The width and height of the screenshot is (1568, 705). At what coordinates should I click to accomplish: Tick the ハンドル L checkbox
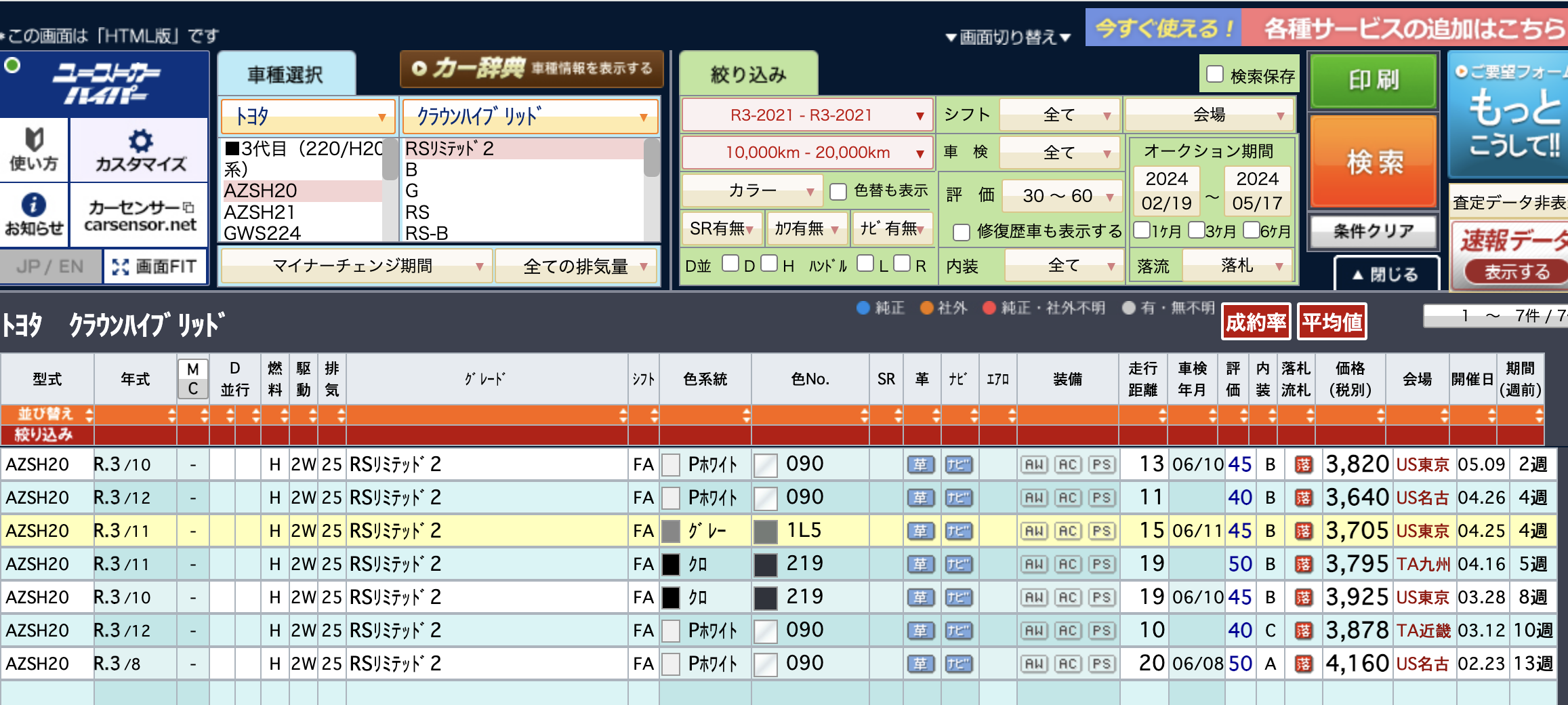point(865,263)
